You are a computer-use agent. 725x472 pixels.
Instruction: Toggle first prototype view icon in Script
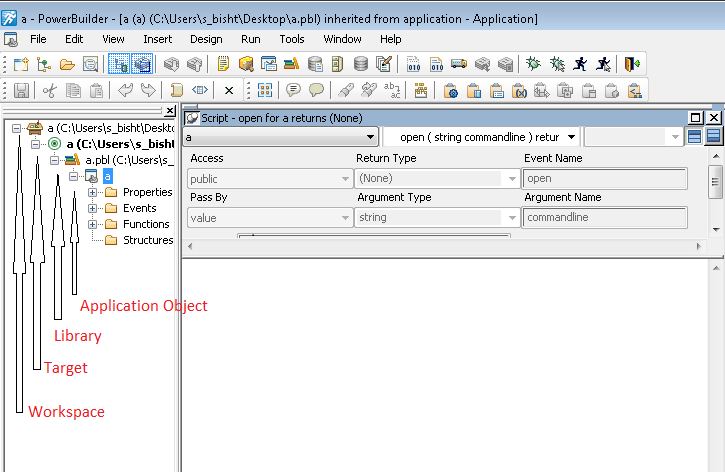(x=694, y=137)
